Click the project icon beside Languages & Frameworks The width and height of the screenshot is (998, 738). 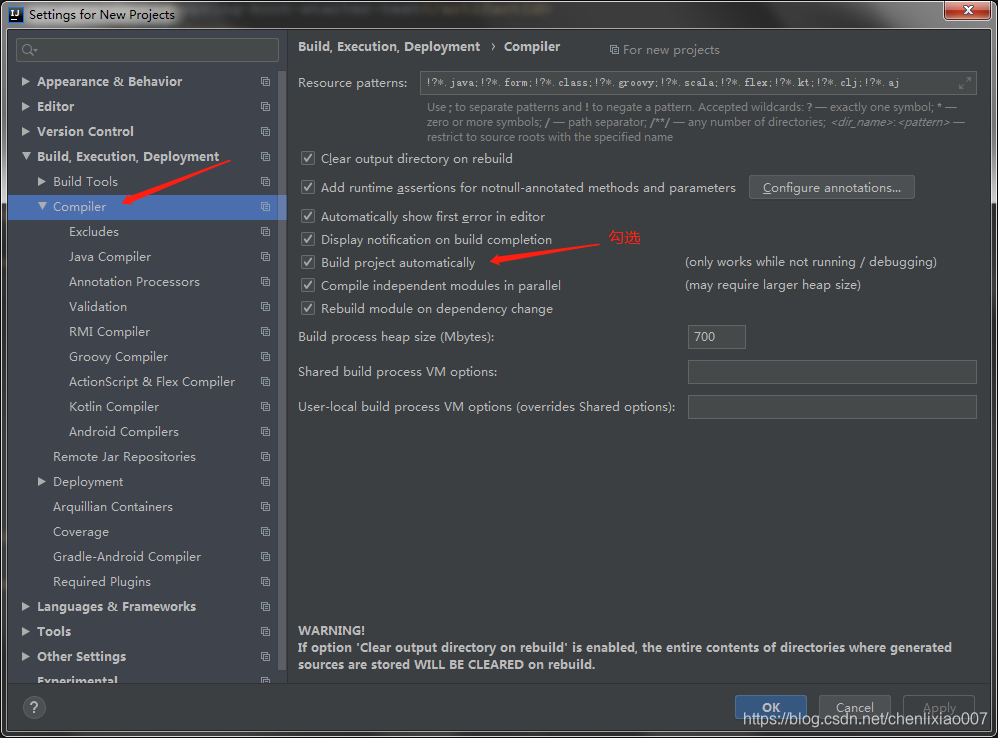coord(265,607)
